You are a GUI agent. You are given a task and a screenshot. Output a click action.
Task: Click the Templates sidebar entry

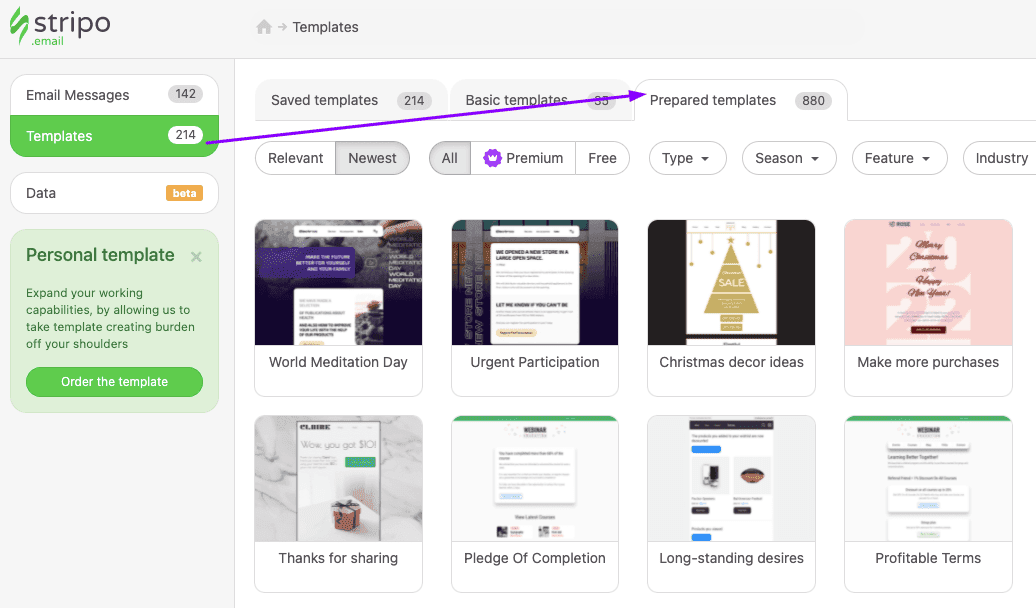(114, 136)
